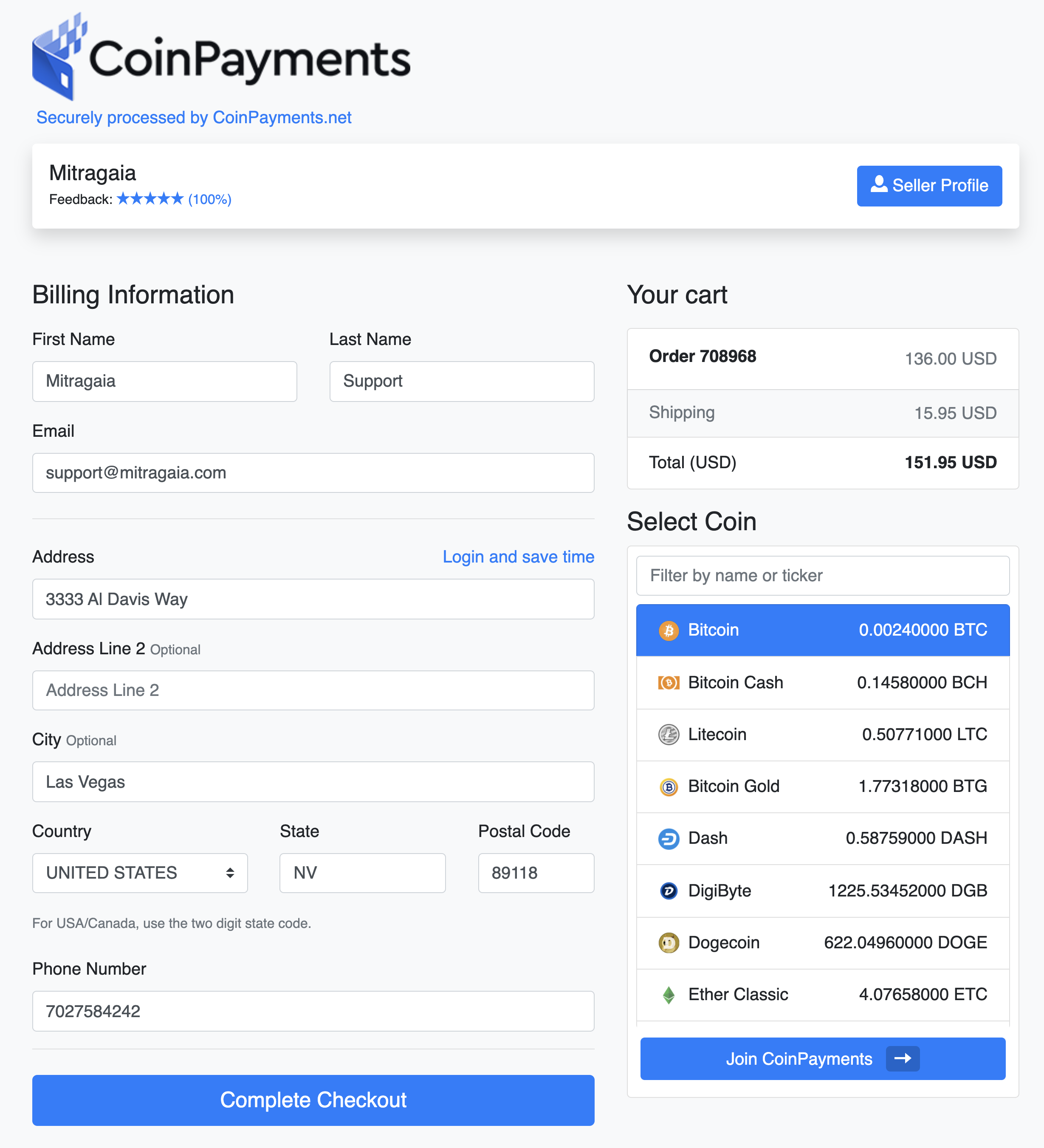Open the Securely processed by CoinPayments.net link

(x=194, y=117)
